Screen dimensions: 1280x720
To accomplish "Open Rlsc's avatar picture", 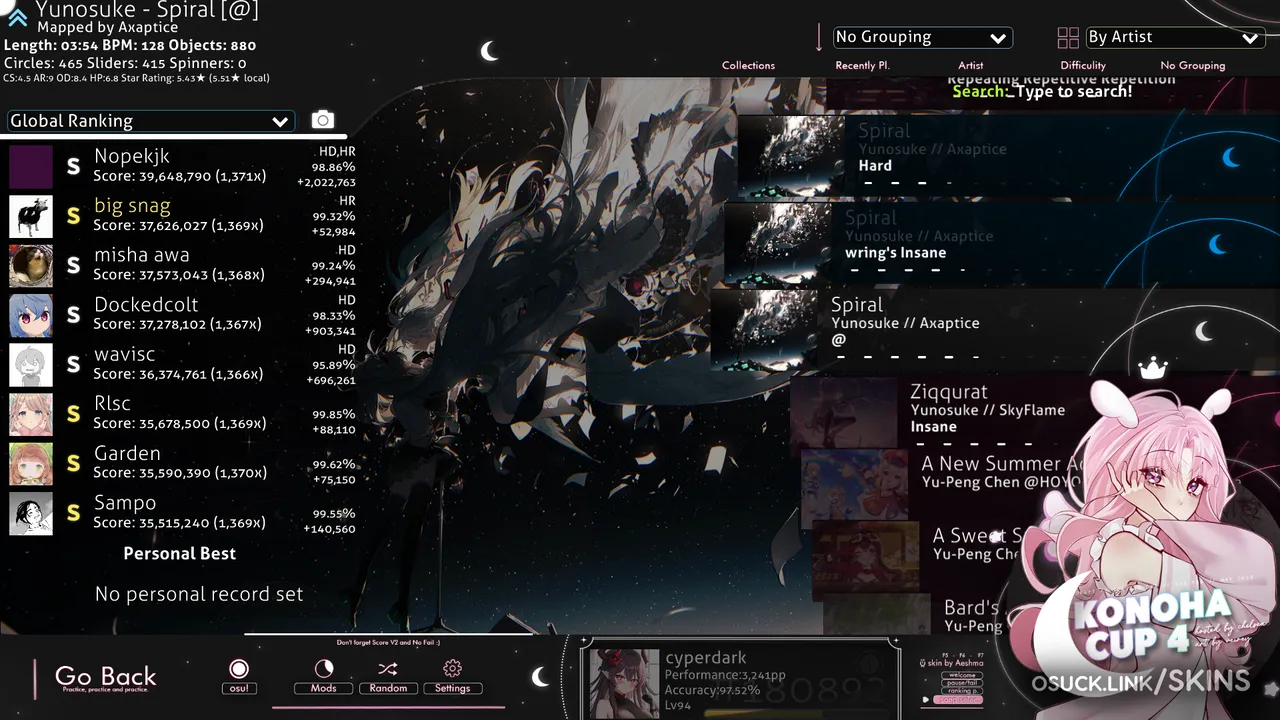I will coord(31,414).
